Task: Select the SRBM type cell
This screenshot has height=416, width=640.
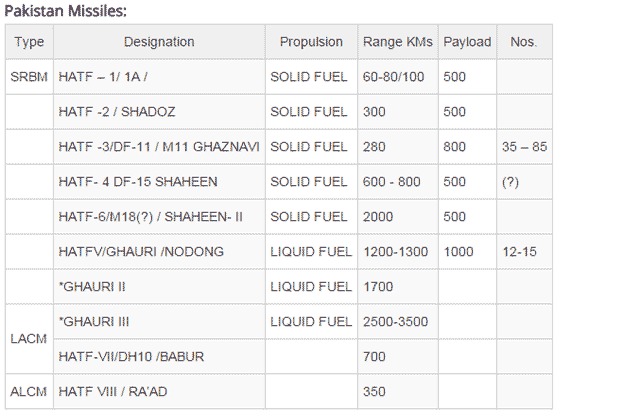Action: (29, 77)
